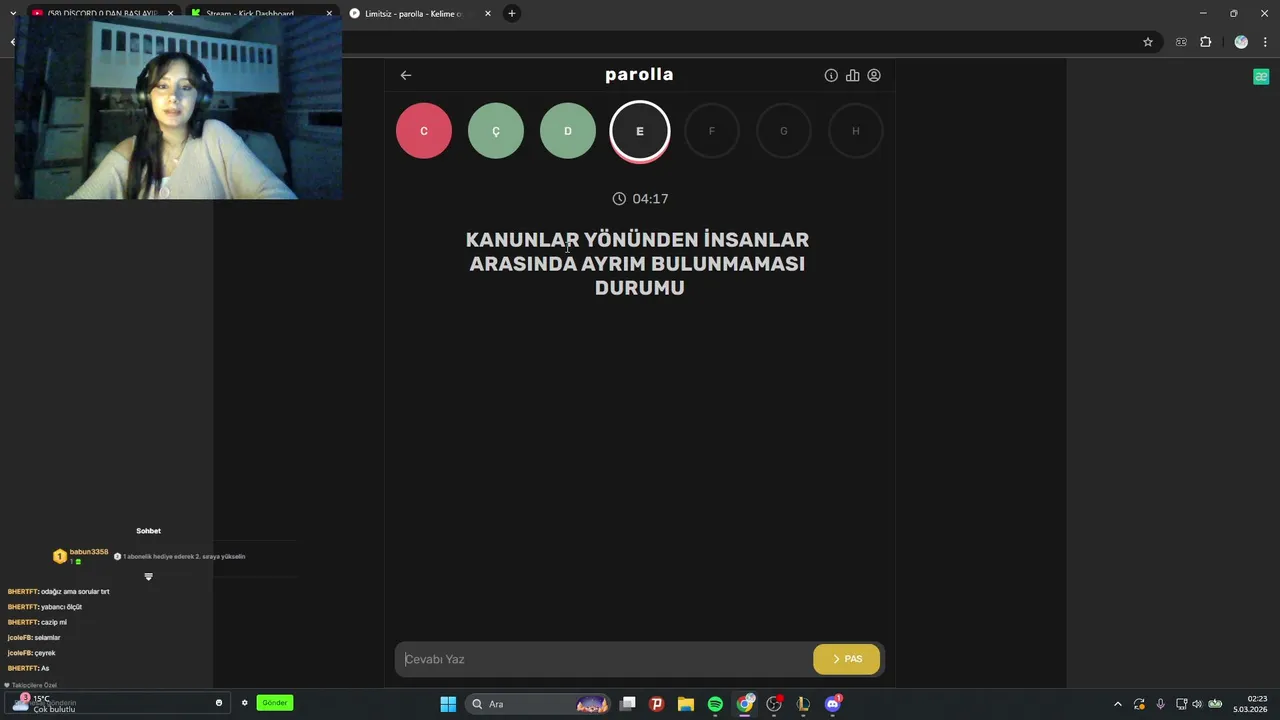1280x720 pixels.
Task: Open a new browser tab
Action: [x=512, y=14]
